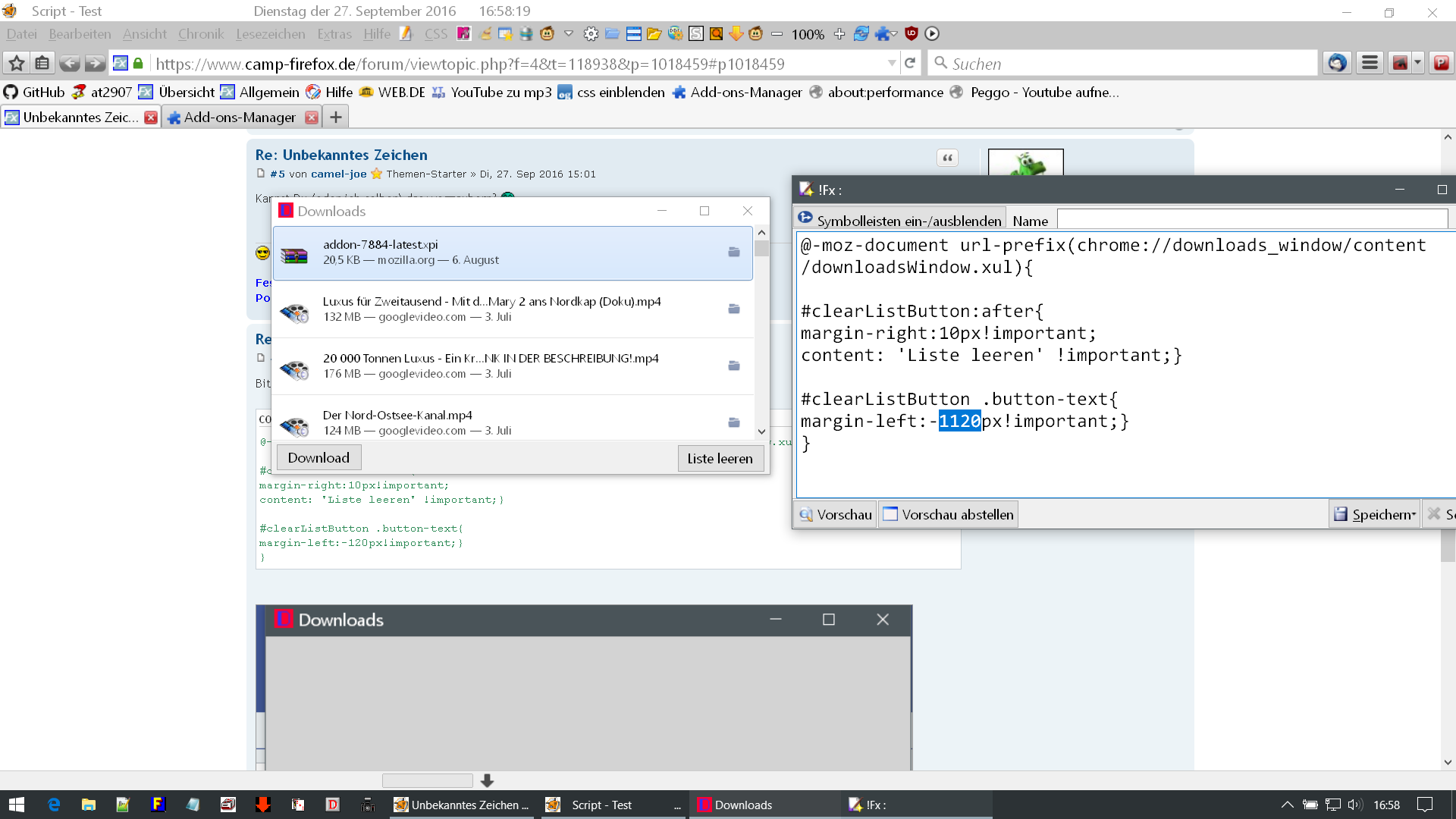Screen dimensions: 1456x819
Task: Click the uBlock Origin shield icon
Action: coord(912,33)
